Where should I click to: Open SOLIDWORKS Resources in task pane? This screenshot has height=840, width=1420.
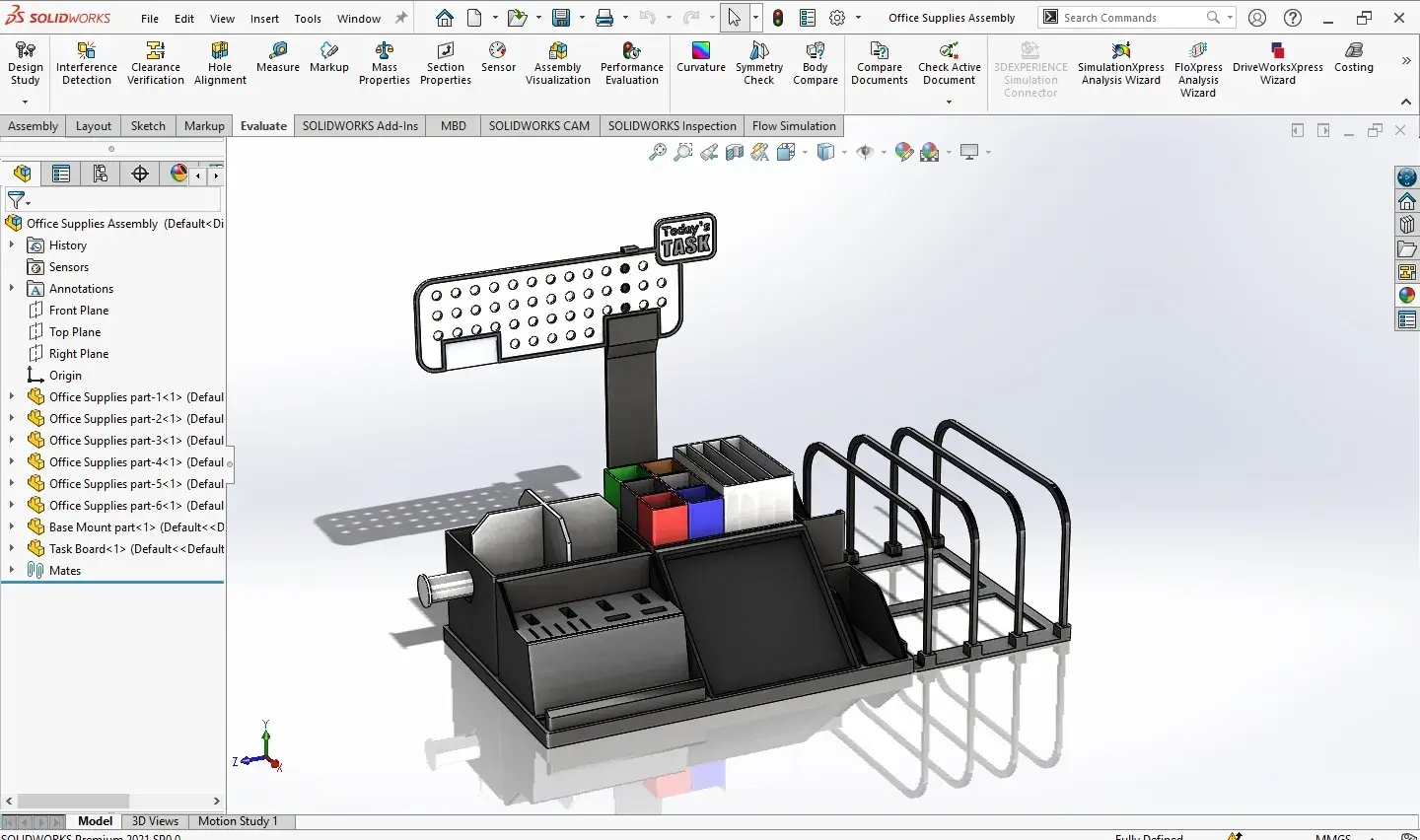point(1407,201)
